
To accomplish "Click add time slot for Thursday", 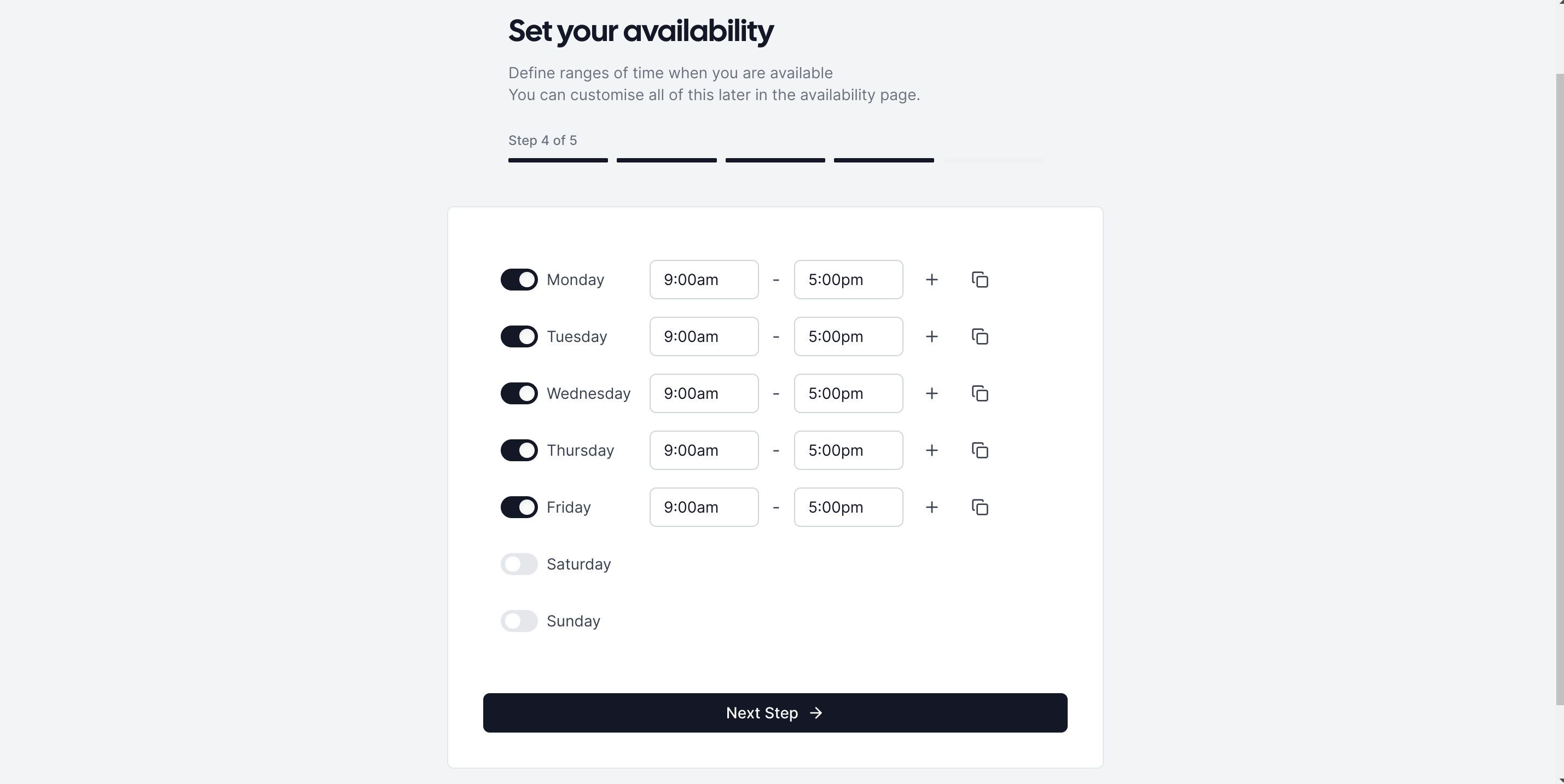I will coord(929,449).
